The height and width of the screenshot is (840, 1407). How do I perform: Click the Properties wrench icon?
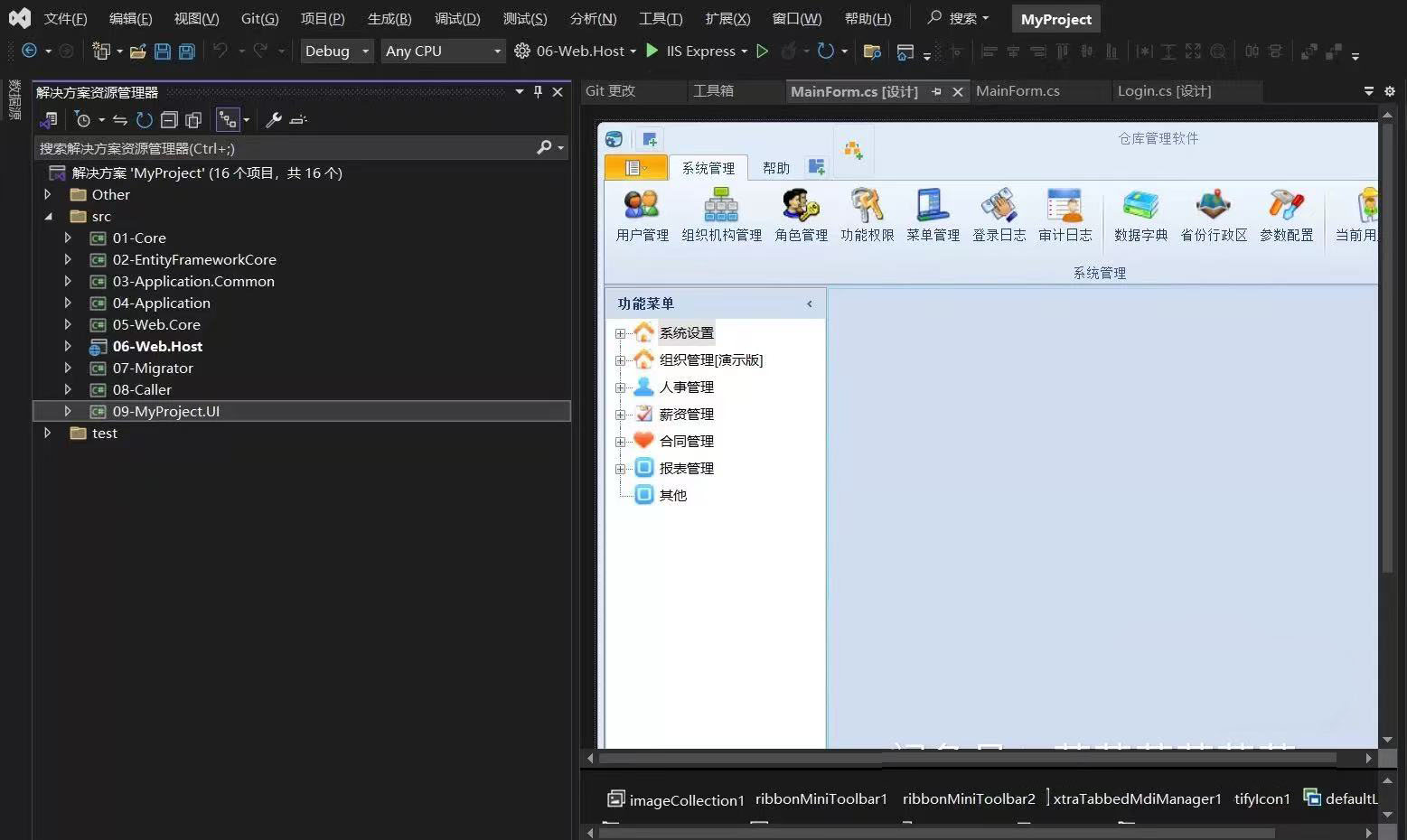point(273,120)
